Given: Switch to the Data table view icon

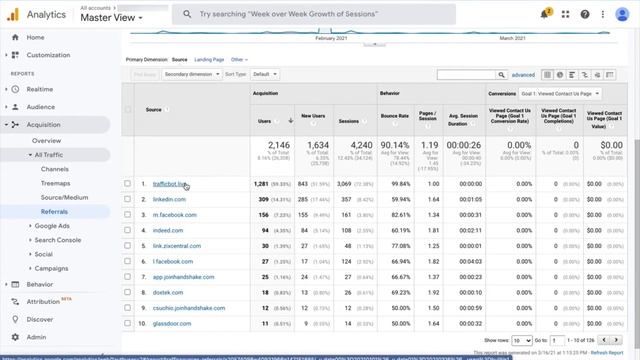Looking at the screenshot, I should (x=547, y=75).
